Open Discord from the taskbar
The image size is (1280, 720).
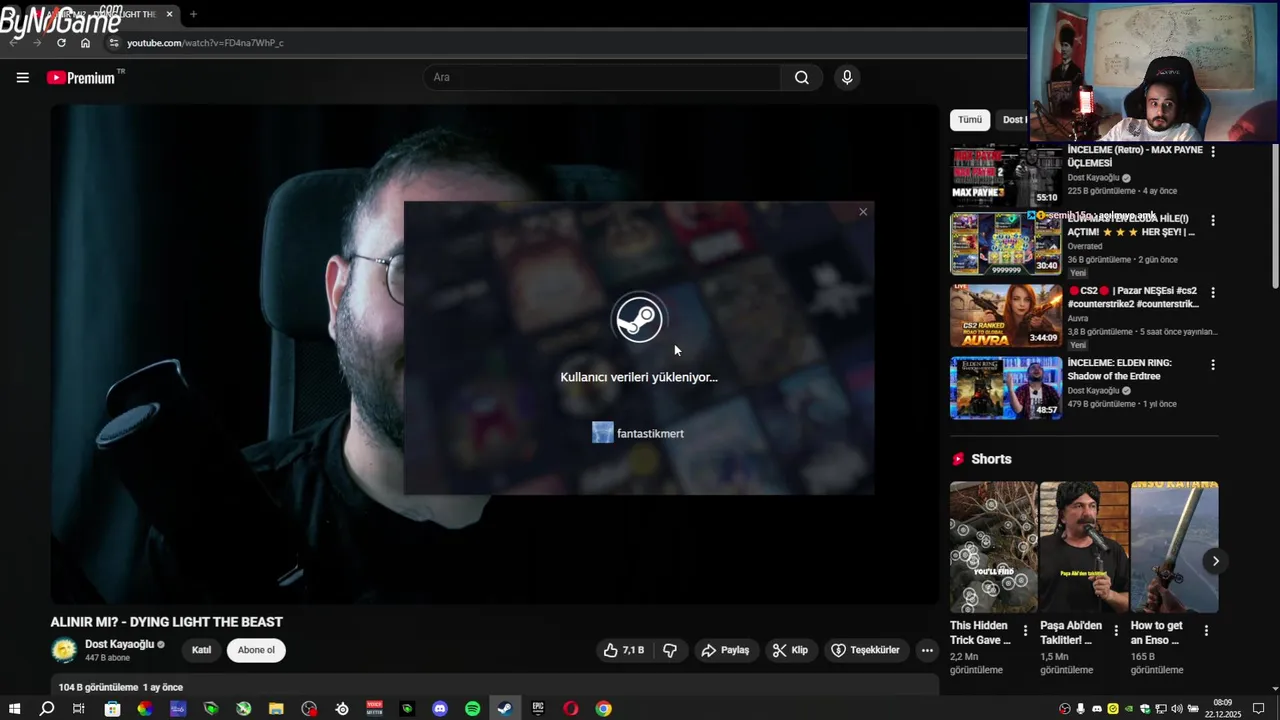440,709
